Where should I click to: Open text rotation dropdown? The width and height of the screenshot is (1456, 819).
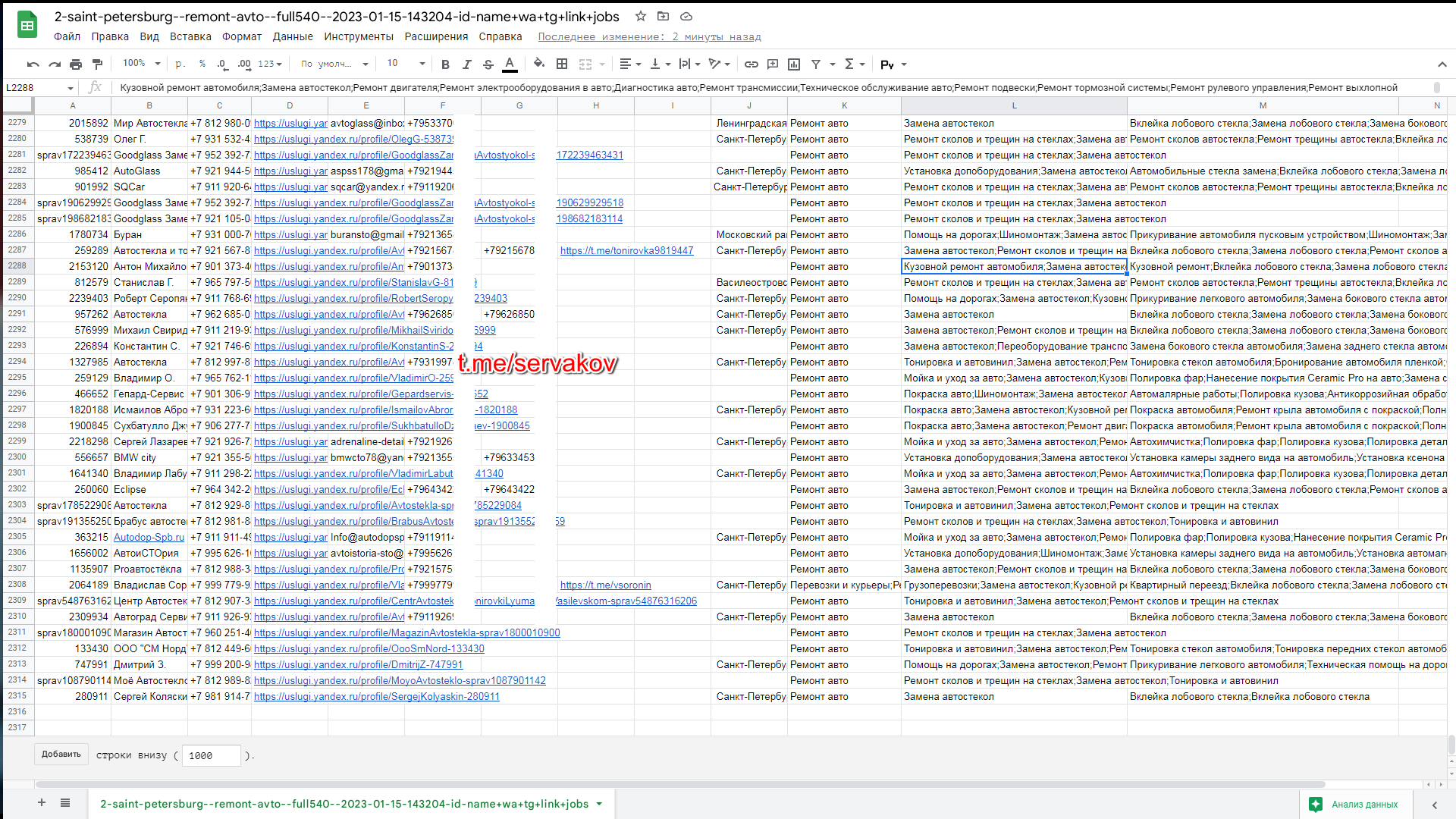720,64
